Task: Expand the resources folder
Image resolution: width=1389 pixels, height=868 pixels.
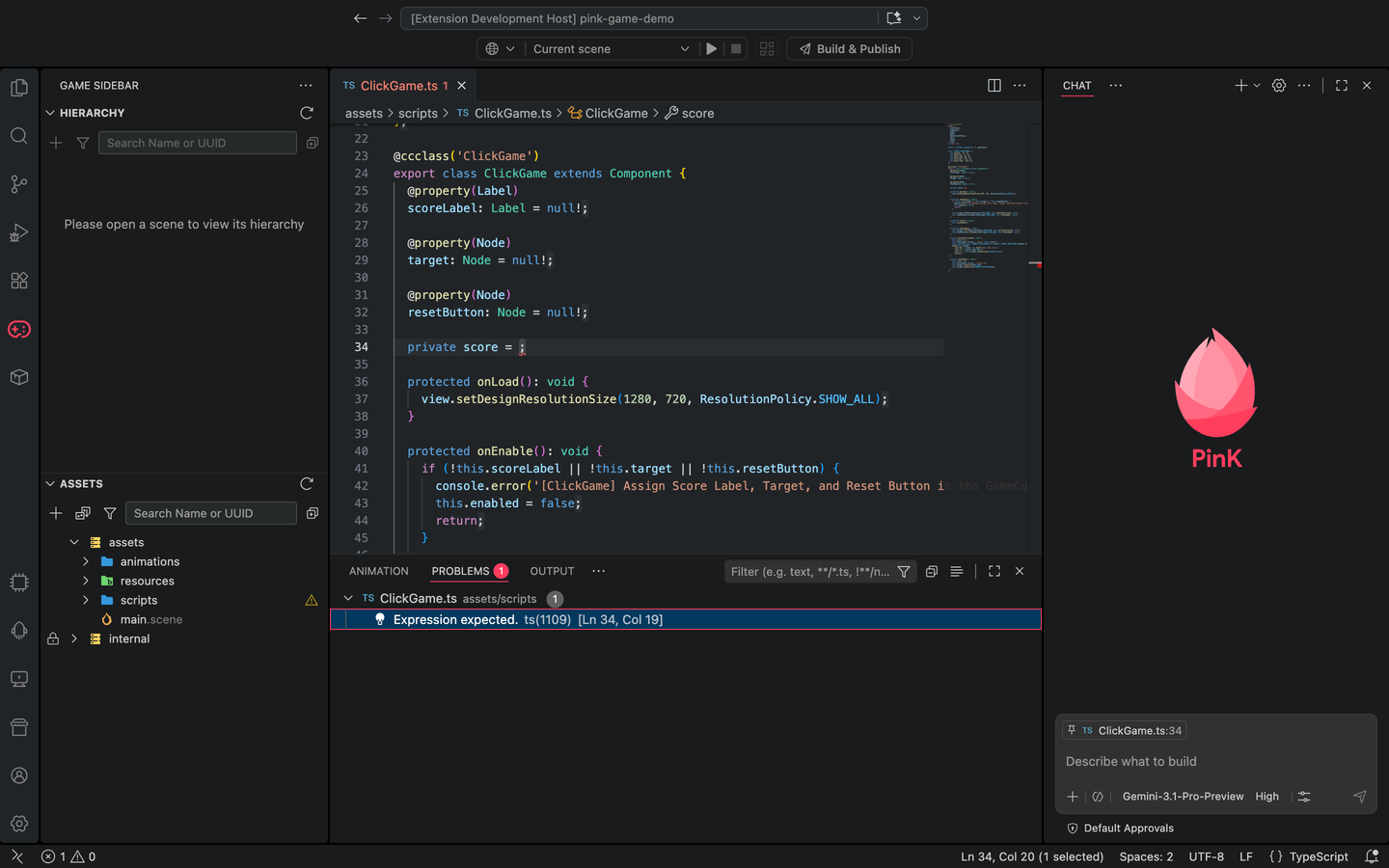Action: 86,581
